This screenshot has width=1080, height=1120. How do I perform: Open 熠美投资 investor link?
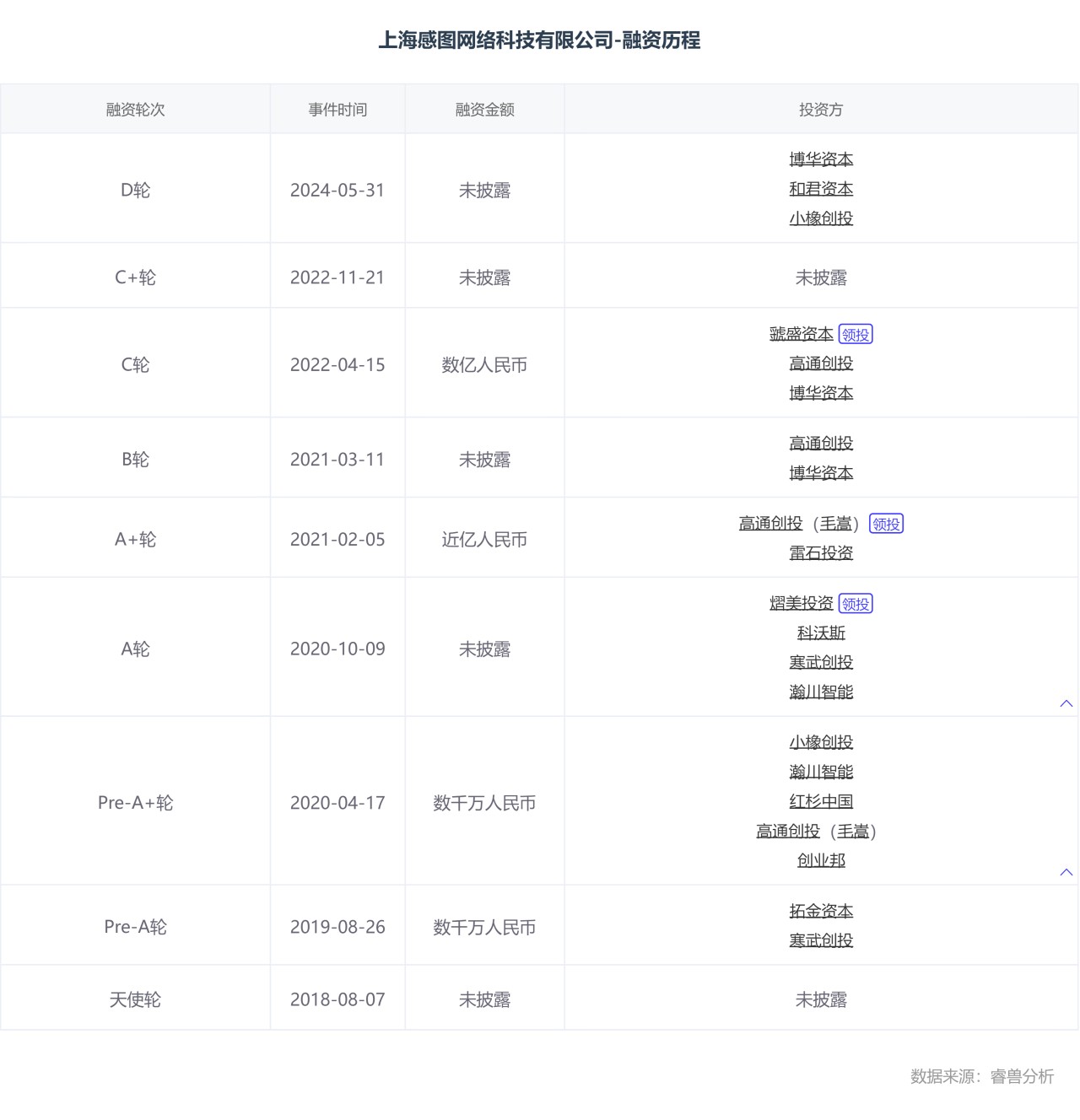(802, 604)
